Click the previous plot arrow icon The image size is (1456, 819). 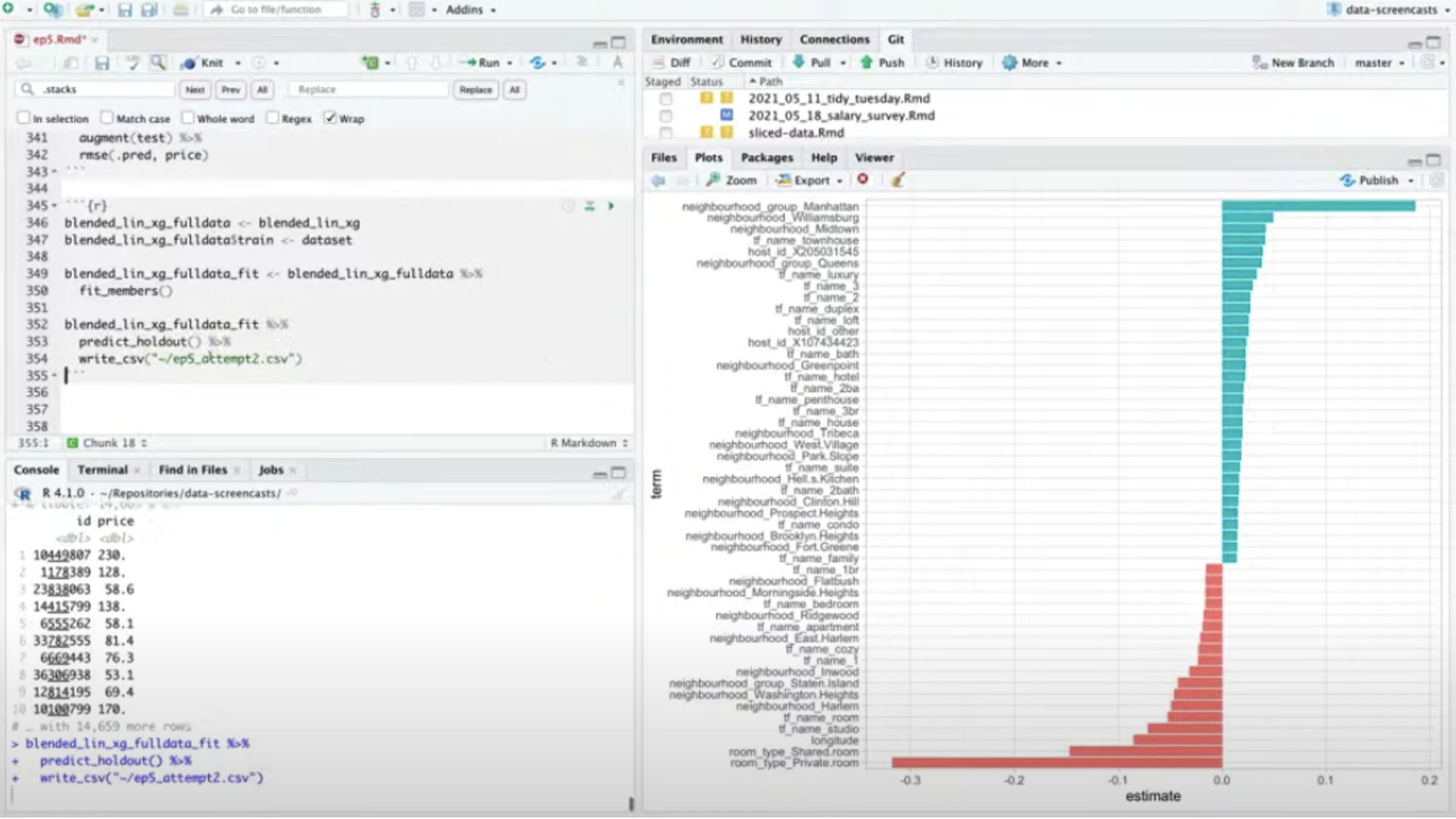point(658,180)
